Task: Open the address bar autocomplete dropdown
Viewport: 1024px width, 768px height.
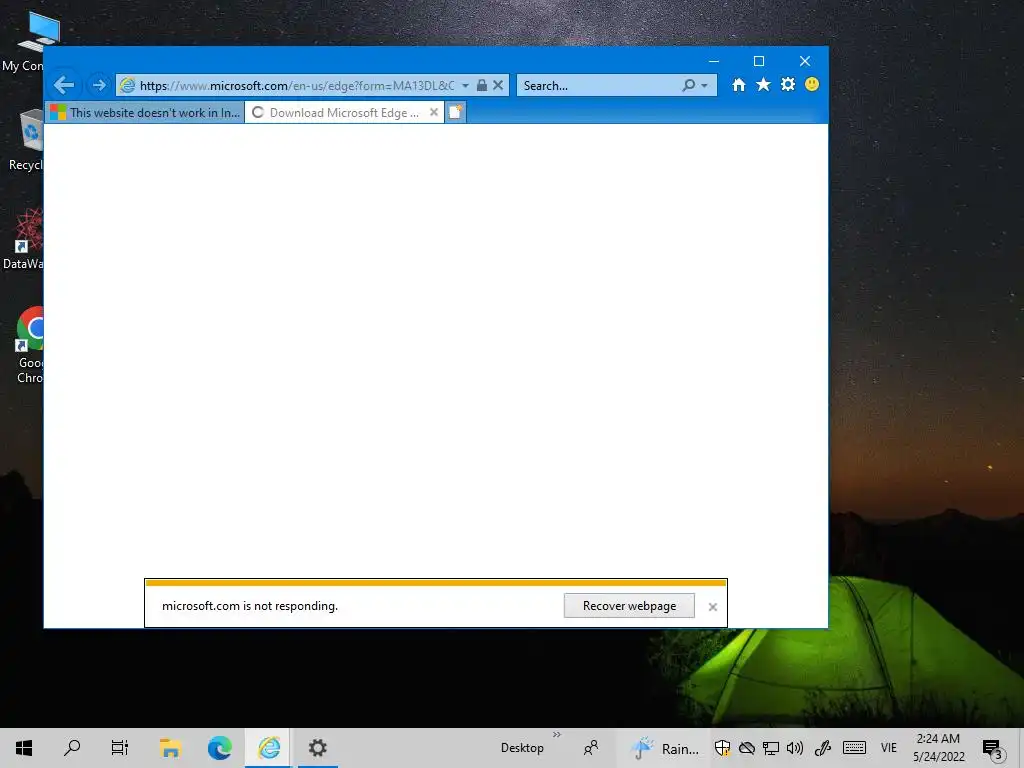Action: (x=465, y=86)
